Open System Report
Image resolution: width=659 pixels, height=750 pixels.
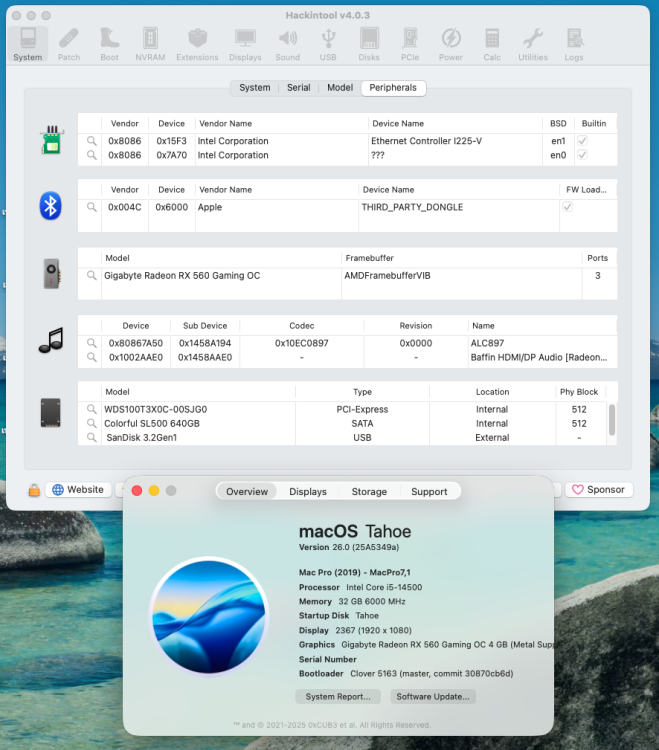338,696
